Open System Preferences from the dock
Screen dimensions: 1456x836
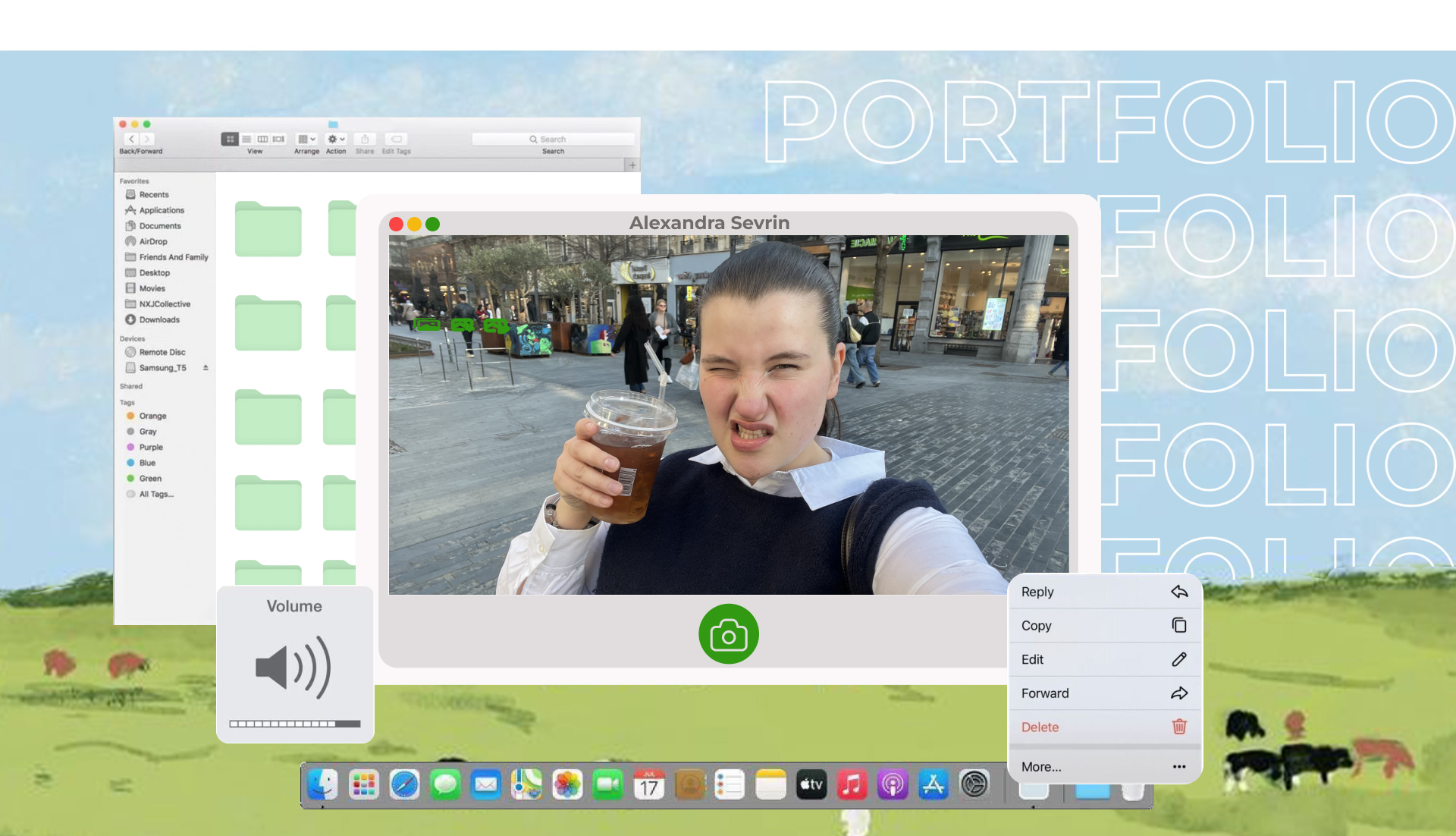(974, 784)
